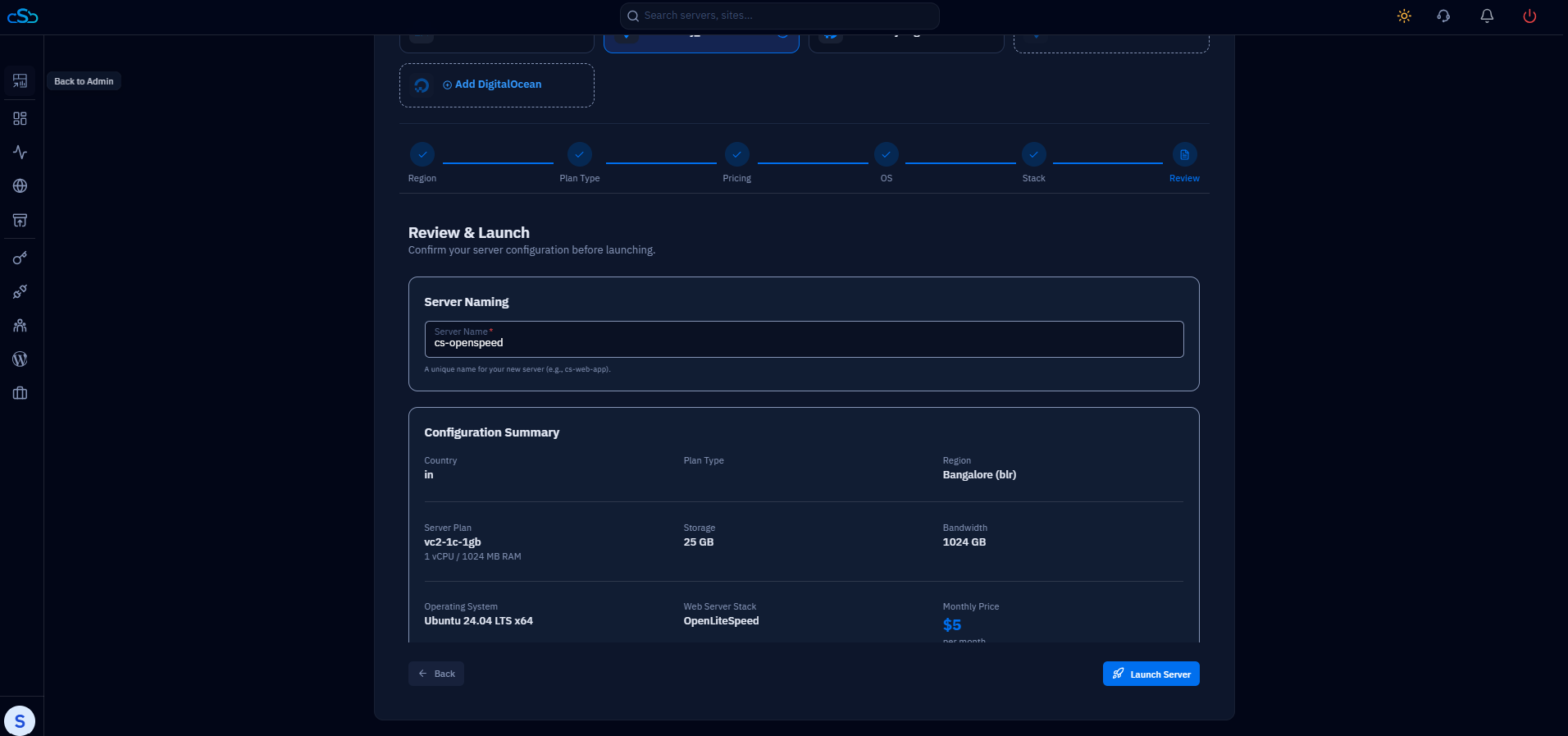Go to the Plan Type step
This screenshot has height=736, width=1568.
(x=580, y=163)
